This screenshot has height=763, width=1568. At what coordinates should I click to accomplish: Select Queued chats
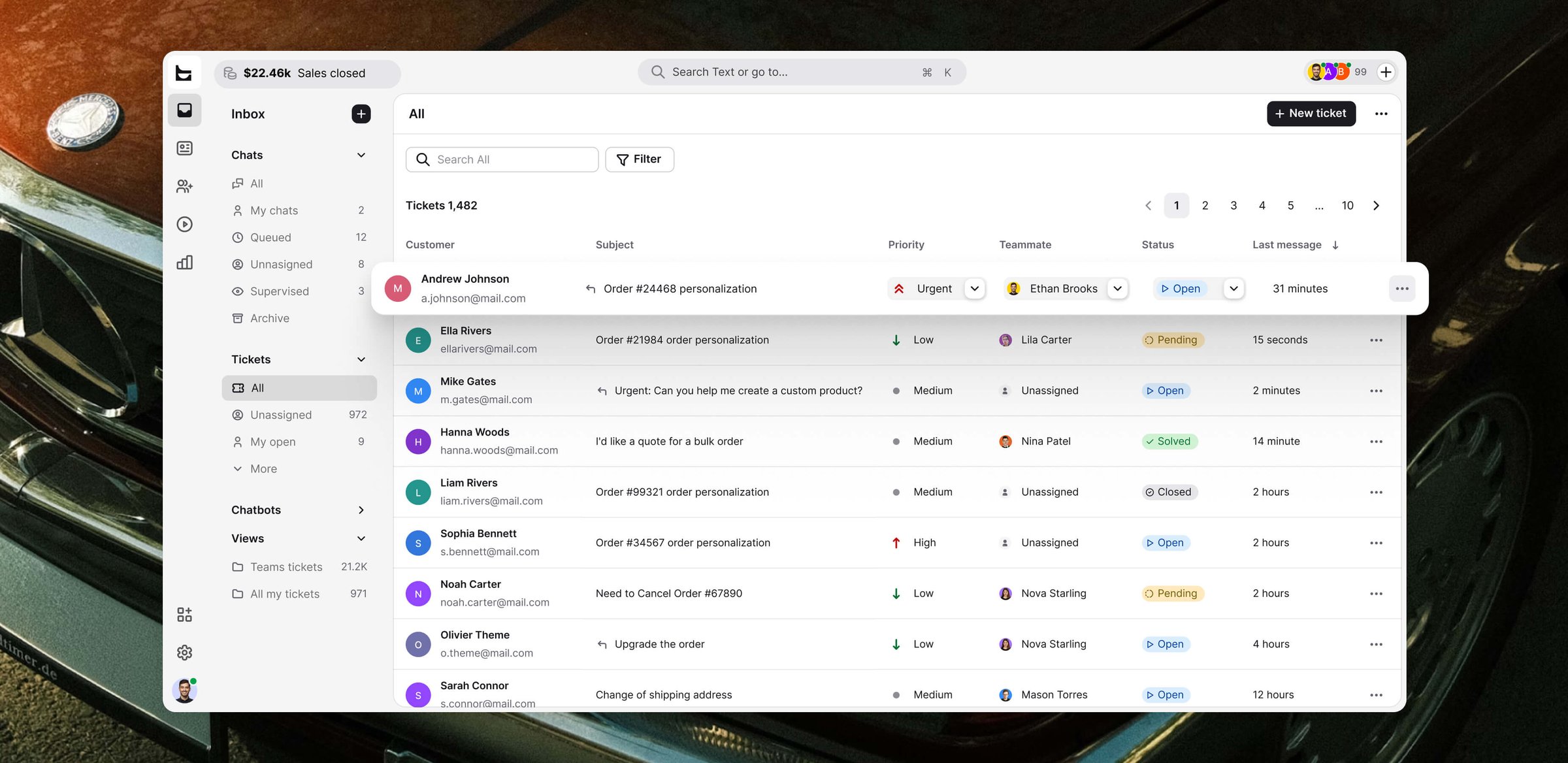(x=299, y=237)
